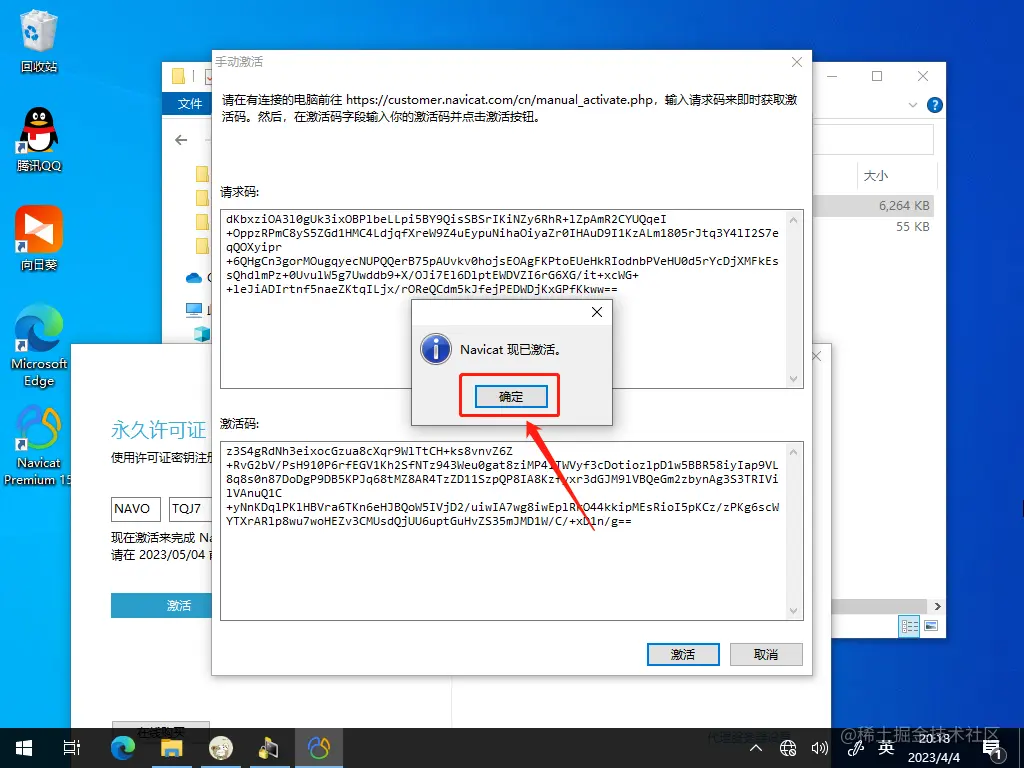Open the clock showing 2023/4/4

click(x=934, y=748)
